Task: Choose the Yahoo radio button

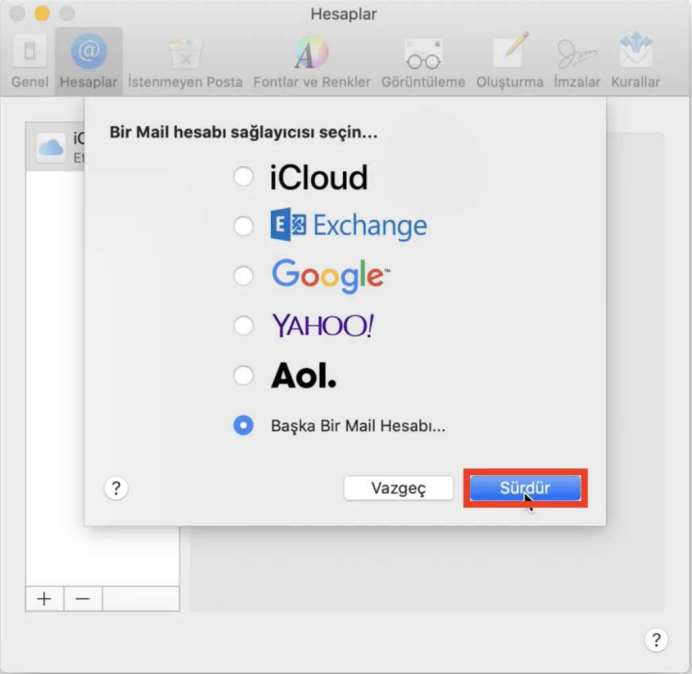Action: pyautogui.click(x=243, y=326)
